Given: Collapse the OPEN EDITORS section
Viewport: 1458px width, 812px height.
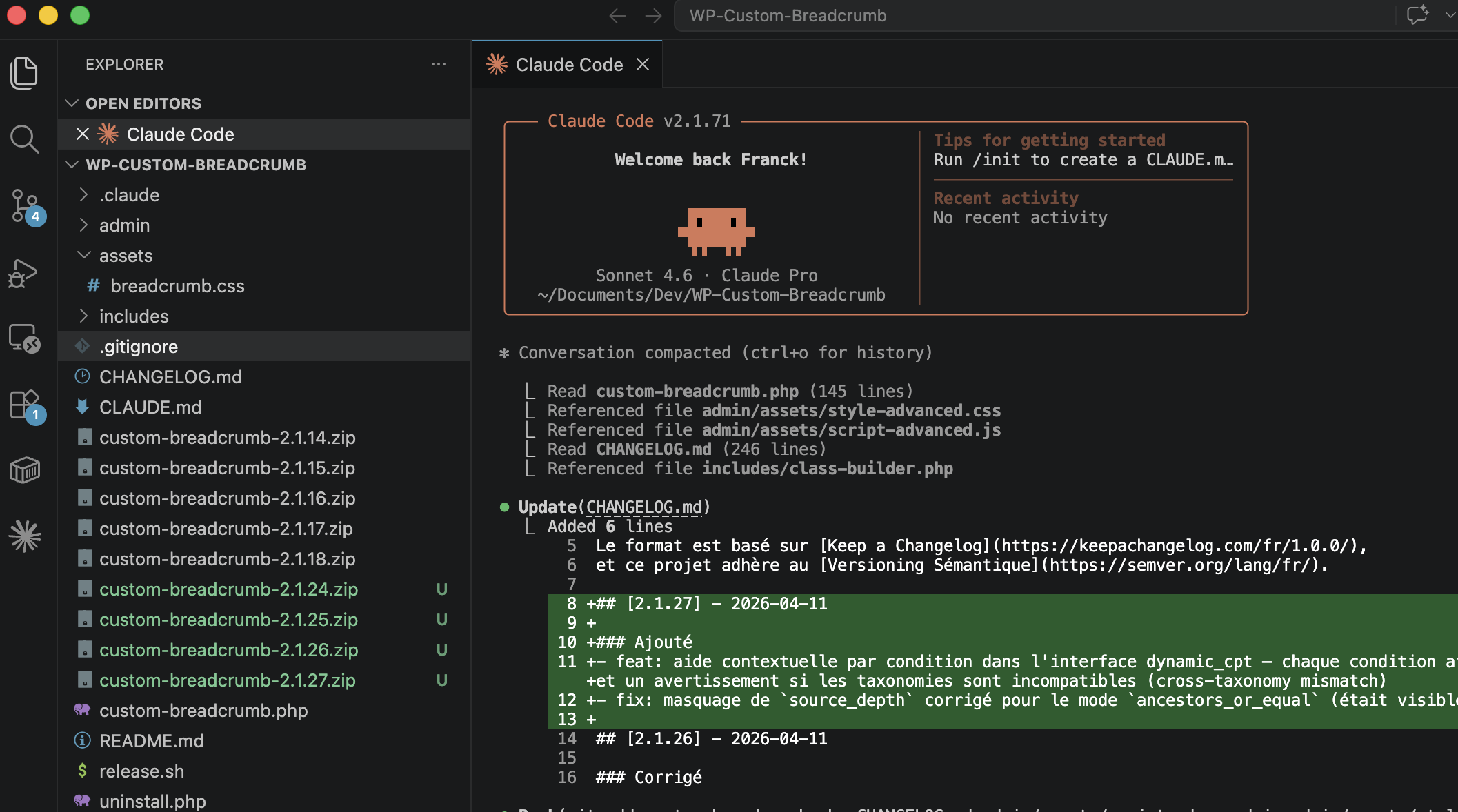Looking at the screenshot, I should pyautogui.click(x=72, y=103).
